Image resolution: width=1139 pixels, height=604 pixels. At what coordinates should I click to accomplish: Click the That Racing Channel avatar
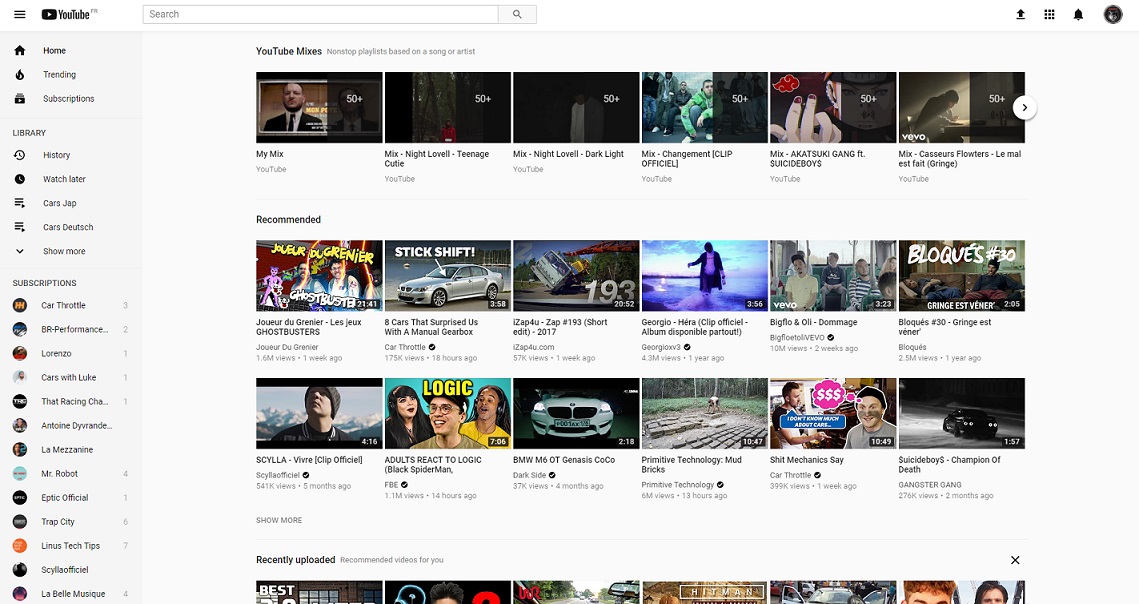click(x=20, y=401)
